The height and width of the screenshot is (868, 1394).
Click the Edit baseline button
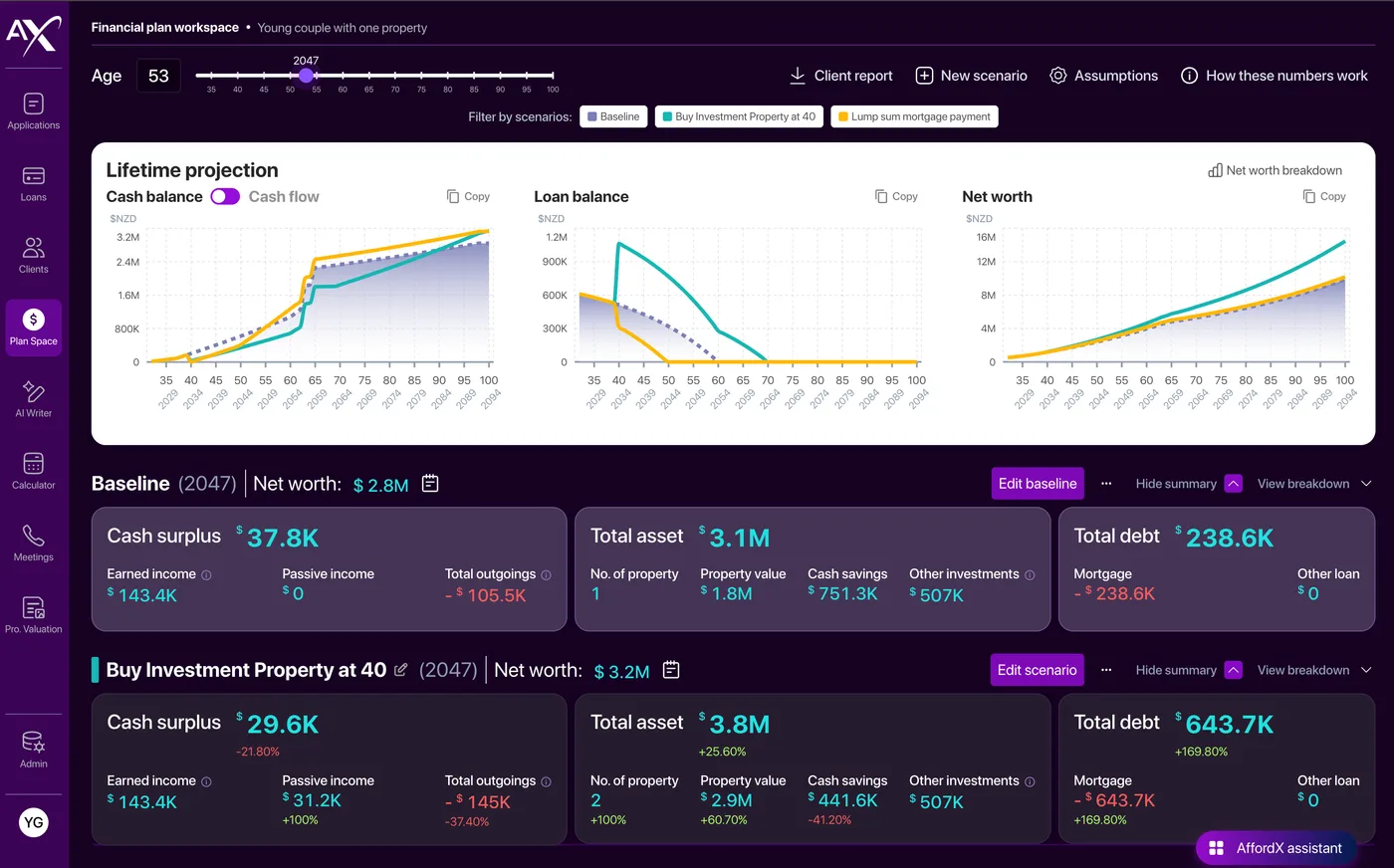coord(1038,484)
